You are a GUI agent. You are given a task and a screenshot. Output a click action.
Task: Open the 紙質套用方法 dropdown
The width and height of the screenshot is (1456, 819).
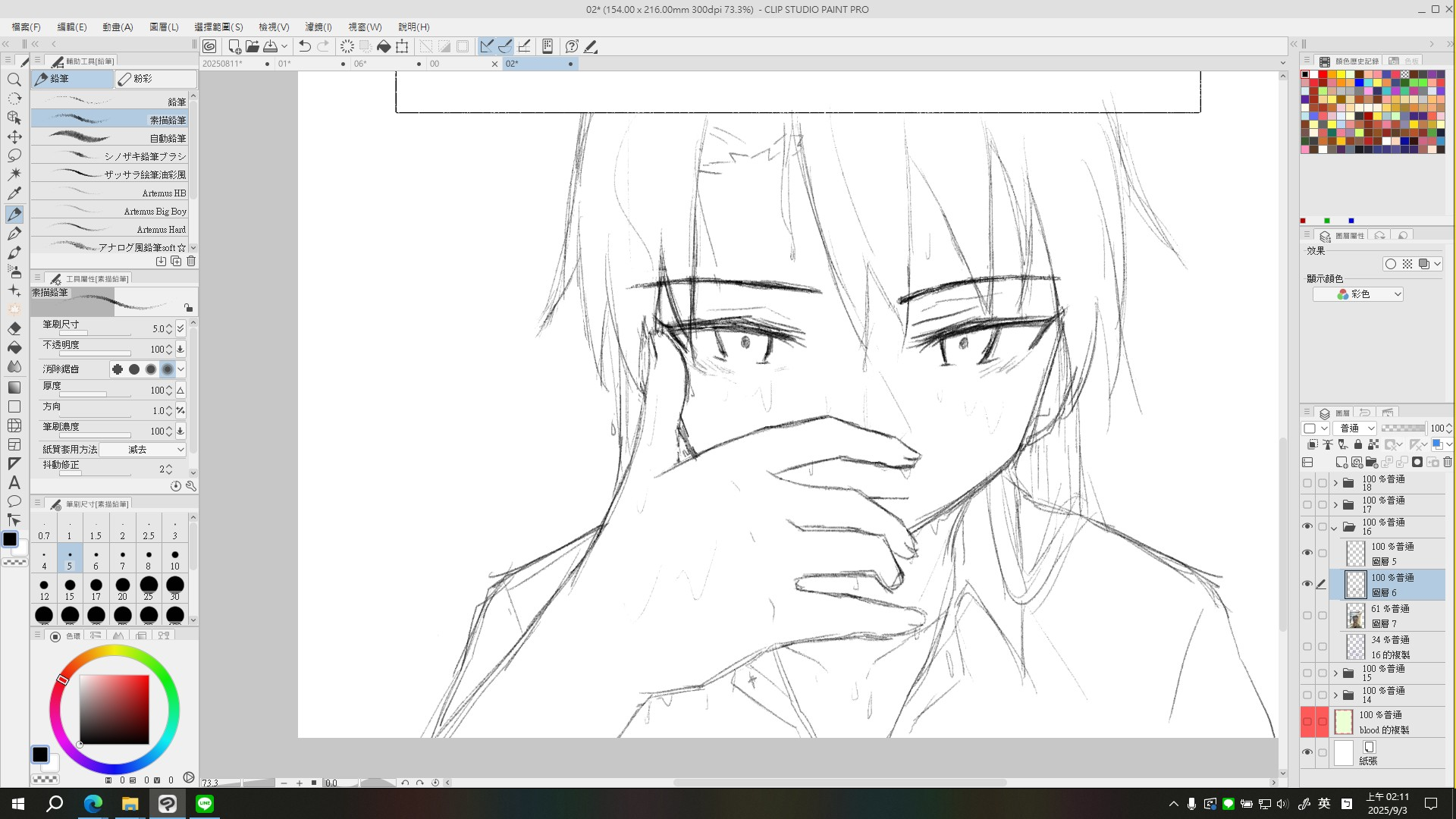tap(143, 450)
